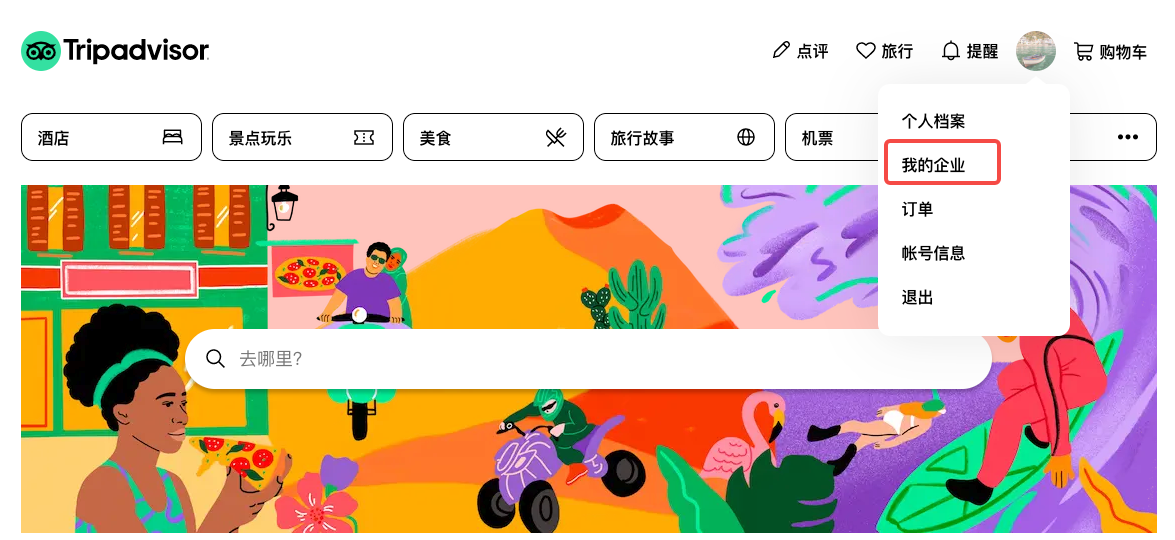Click the globe icon in 旅行故事
Viewport: 1175px width, 540px height.
tap(746, 137)
